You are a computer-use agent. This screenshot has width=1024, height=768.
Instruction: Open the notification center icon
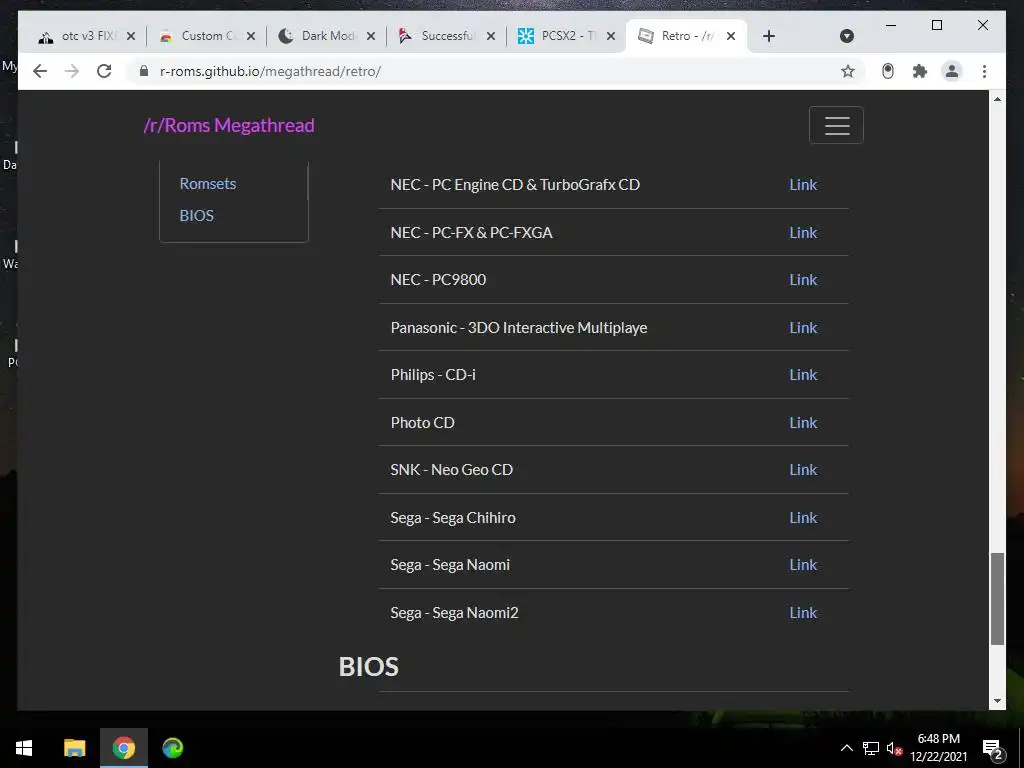[x=993, y=748]
